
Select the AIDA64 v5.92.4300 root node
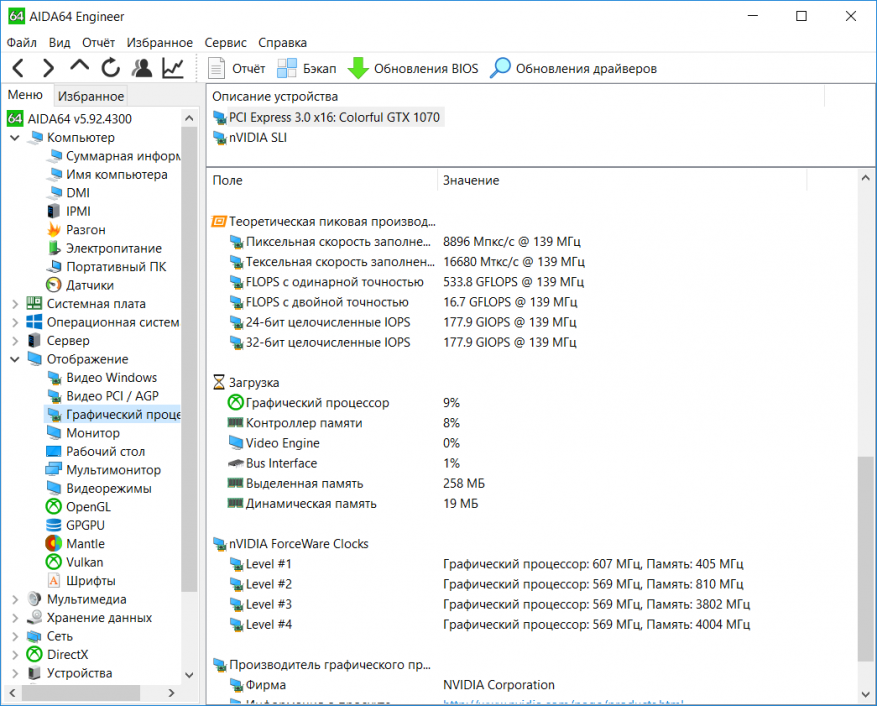click(69, 119)
